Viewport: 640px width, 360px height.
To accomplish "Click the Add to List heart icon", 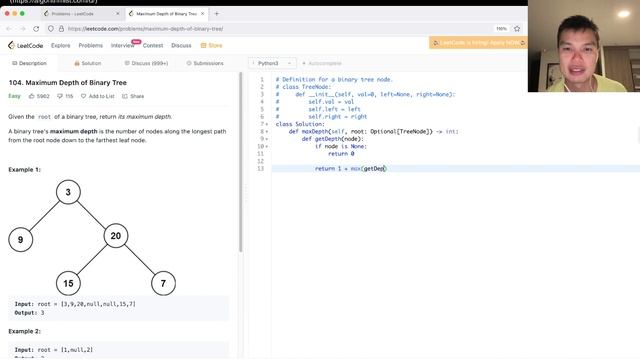I will tap(83, 96).
